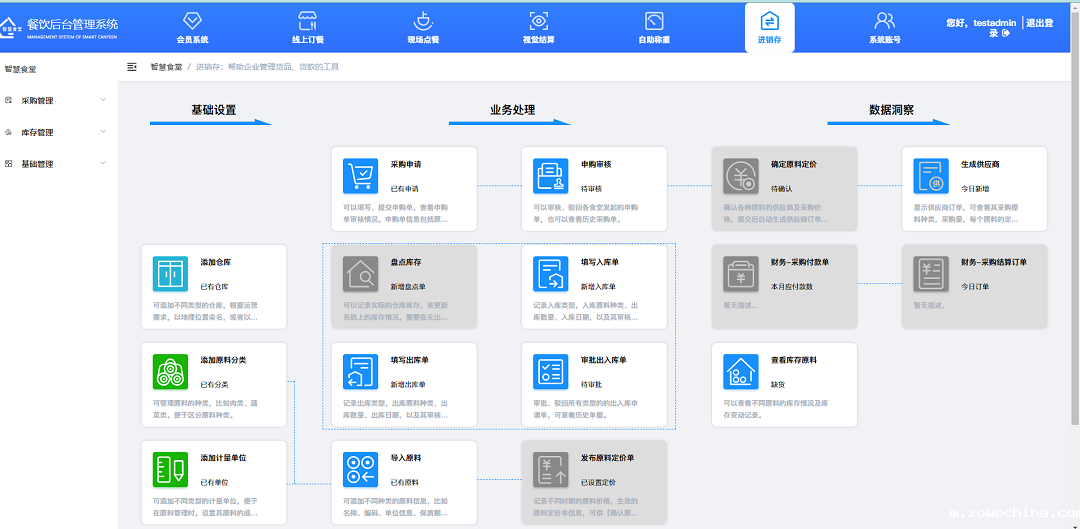Open the 会员系统 top navigation icon
Screen dimensions: 1080x529
point(192,21)
